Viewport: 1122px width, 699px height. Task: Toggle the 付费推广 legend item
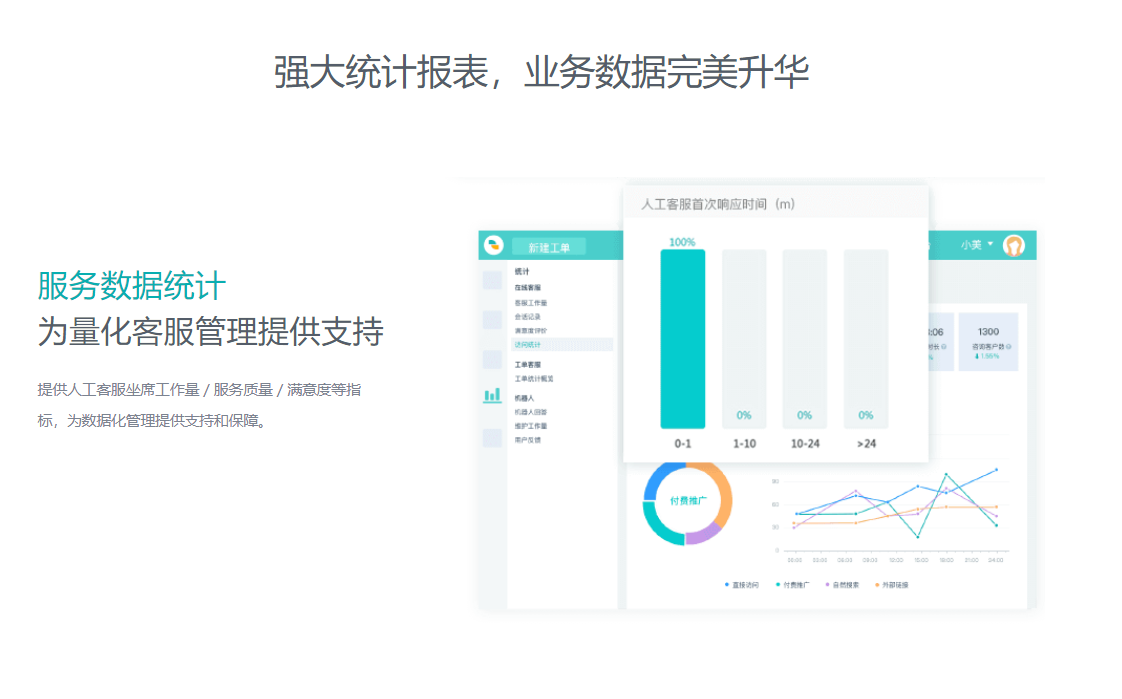pyautogui.click(x=793, y=585)
